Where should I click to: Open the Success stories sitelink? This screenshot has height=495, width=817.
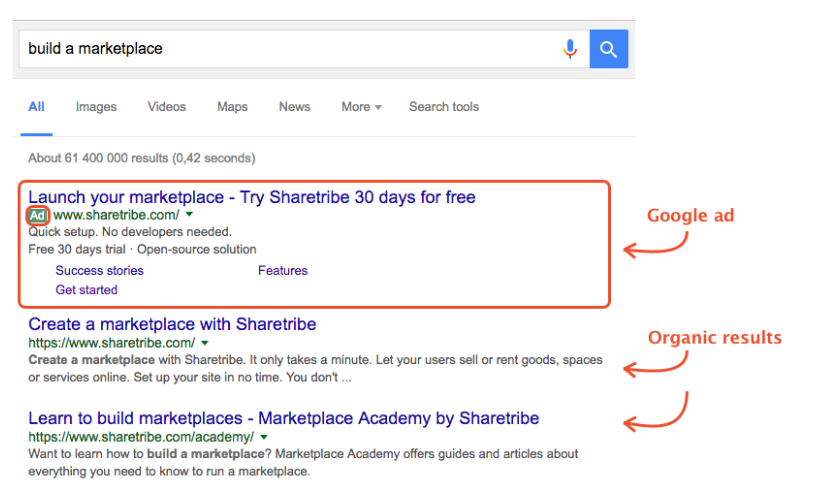click(x=99, y=271)
